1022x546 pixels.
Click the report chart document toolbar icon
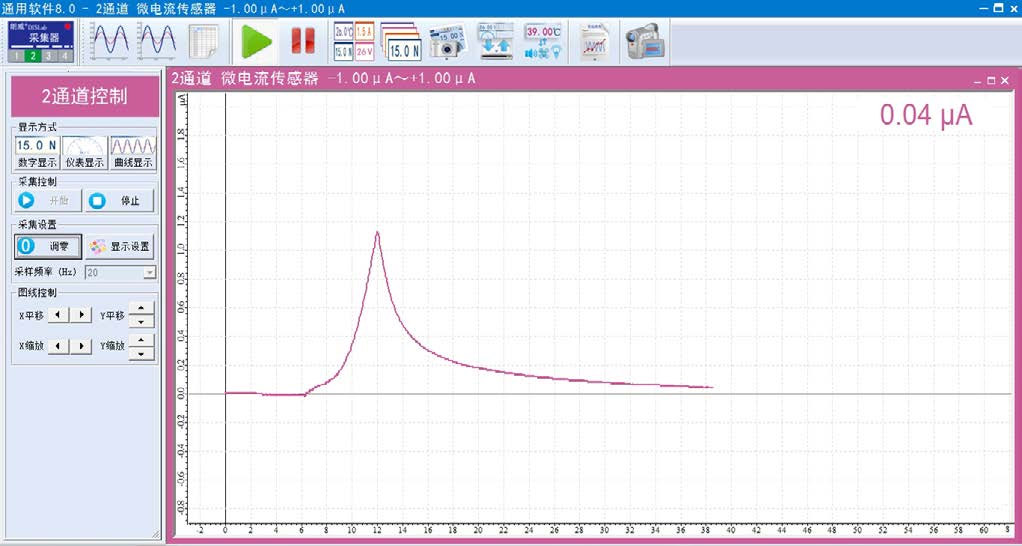(x=595, y=41)
